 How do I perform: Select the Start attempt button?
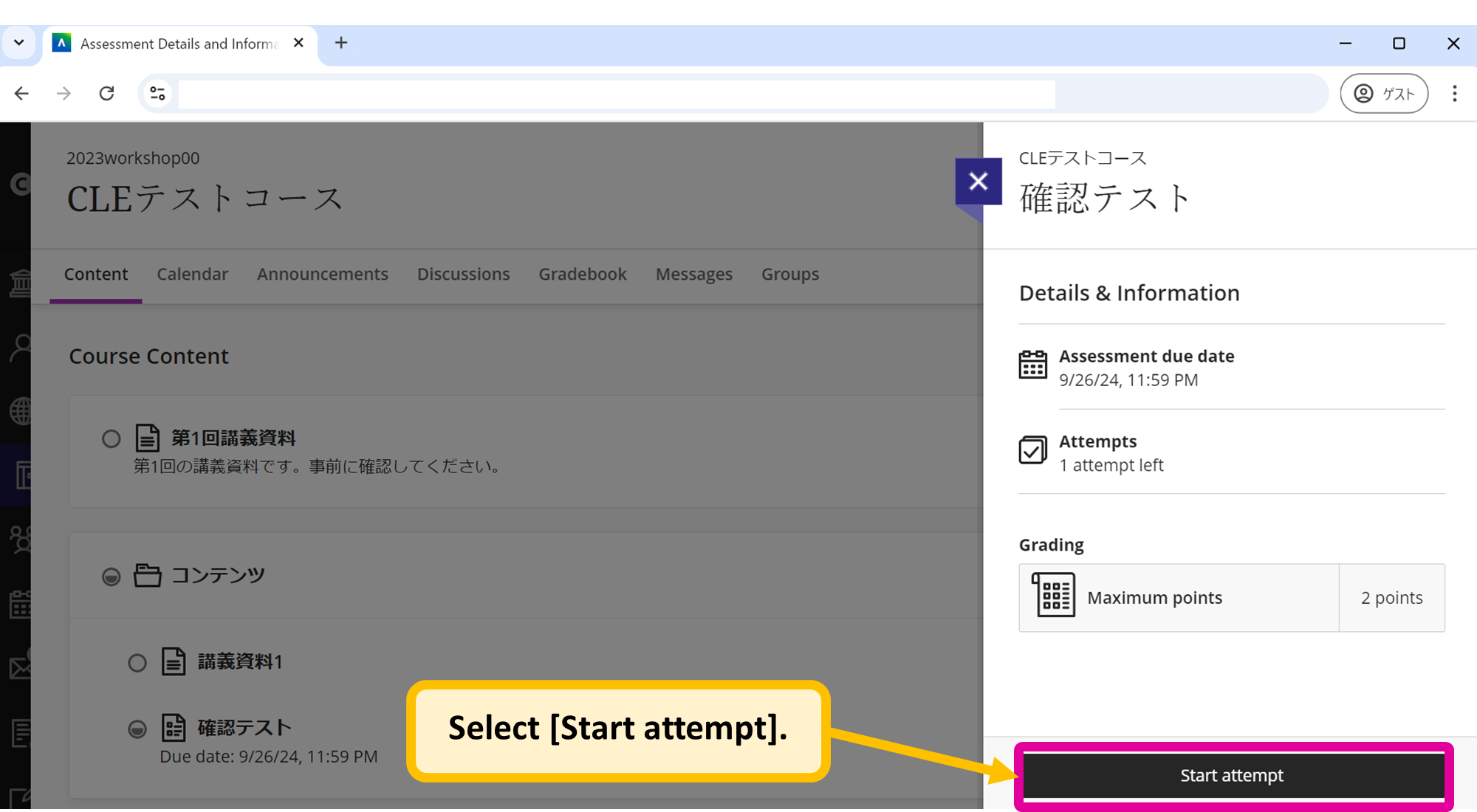pyautogui.click(x=1231, y=775)
